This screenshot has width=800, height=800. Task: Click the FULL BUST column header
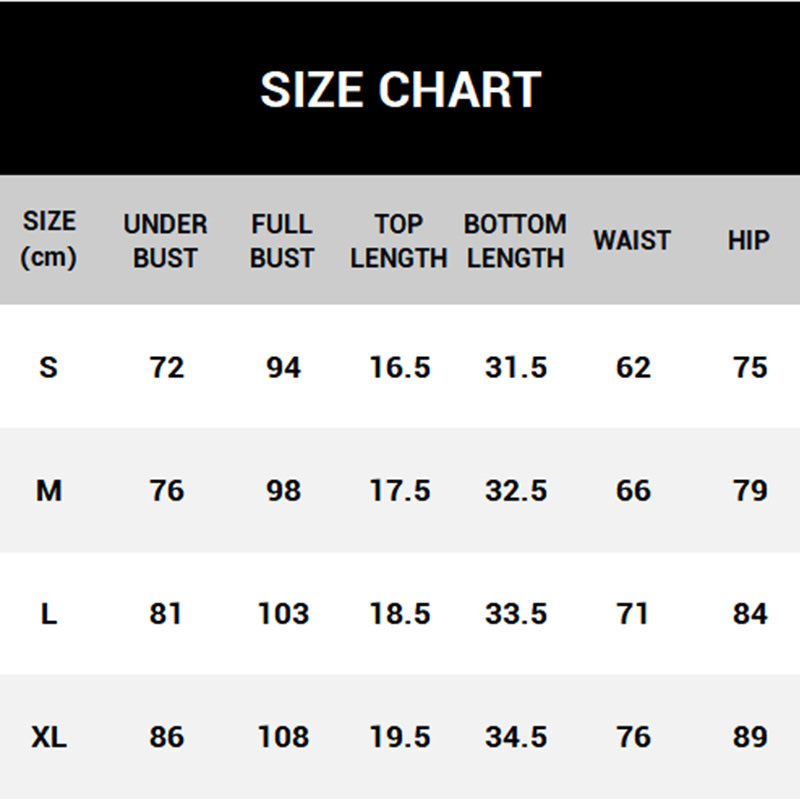[x=282, y=241]
